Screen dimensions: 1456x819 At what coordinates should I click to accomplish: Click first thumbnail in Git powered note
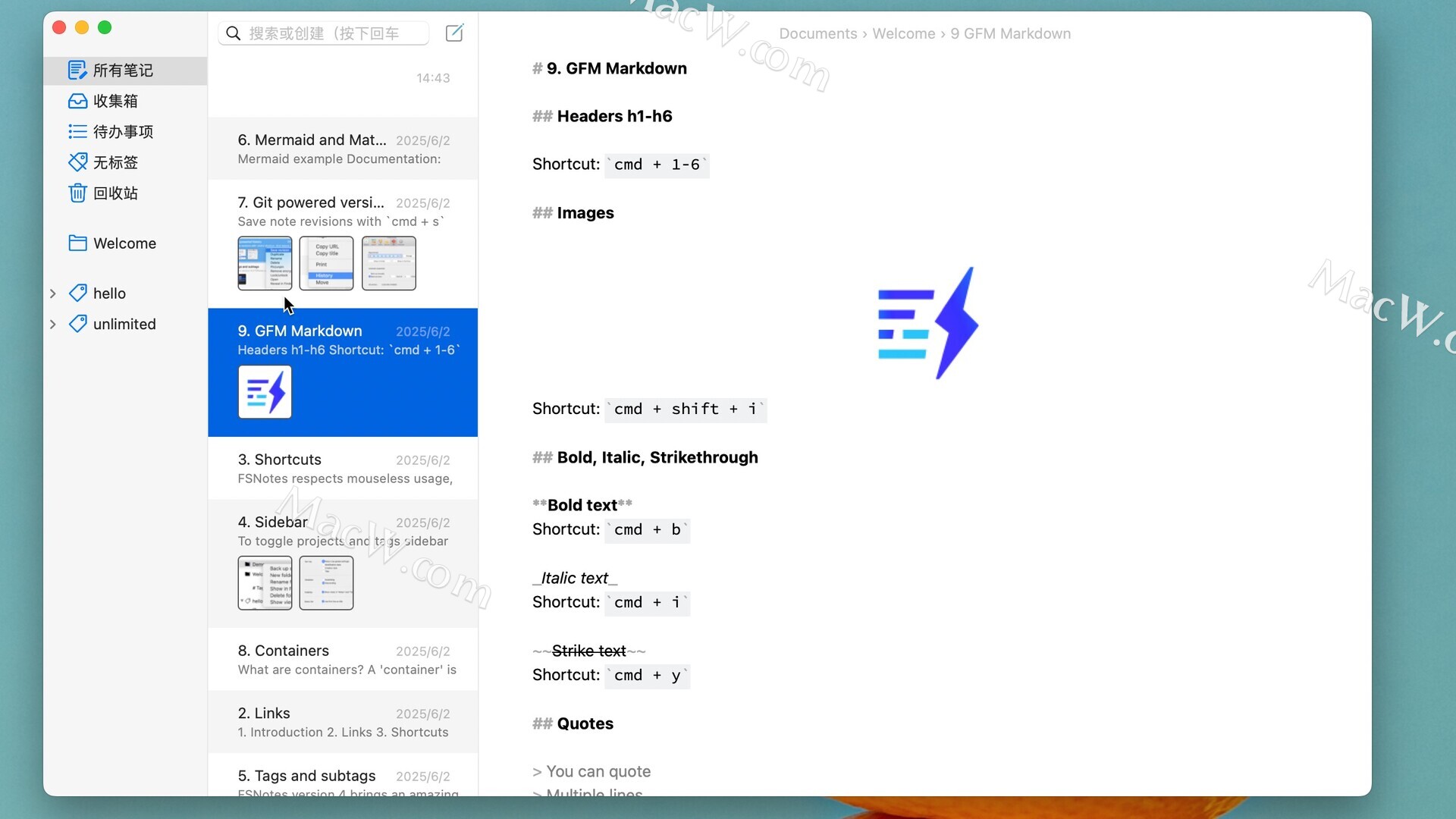(265, 263)
